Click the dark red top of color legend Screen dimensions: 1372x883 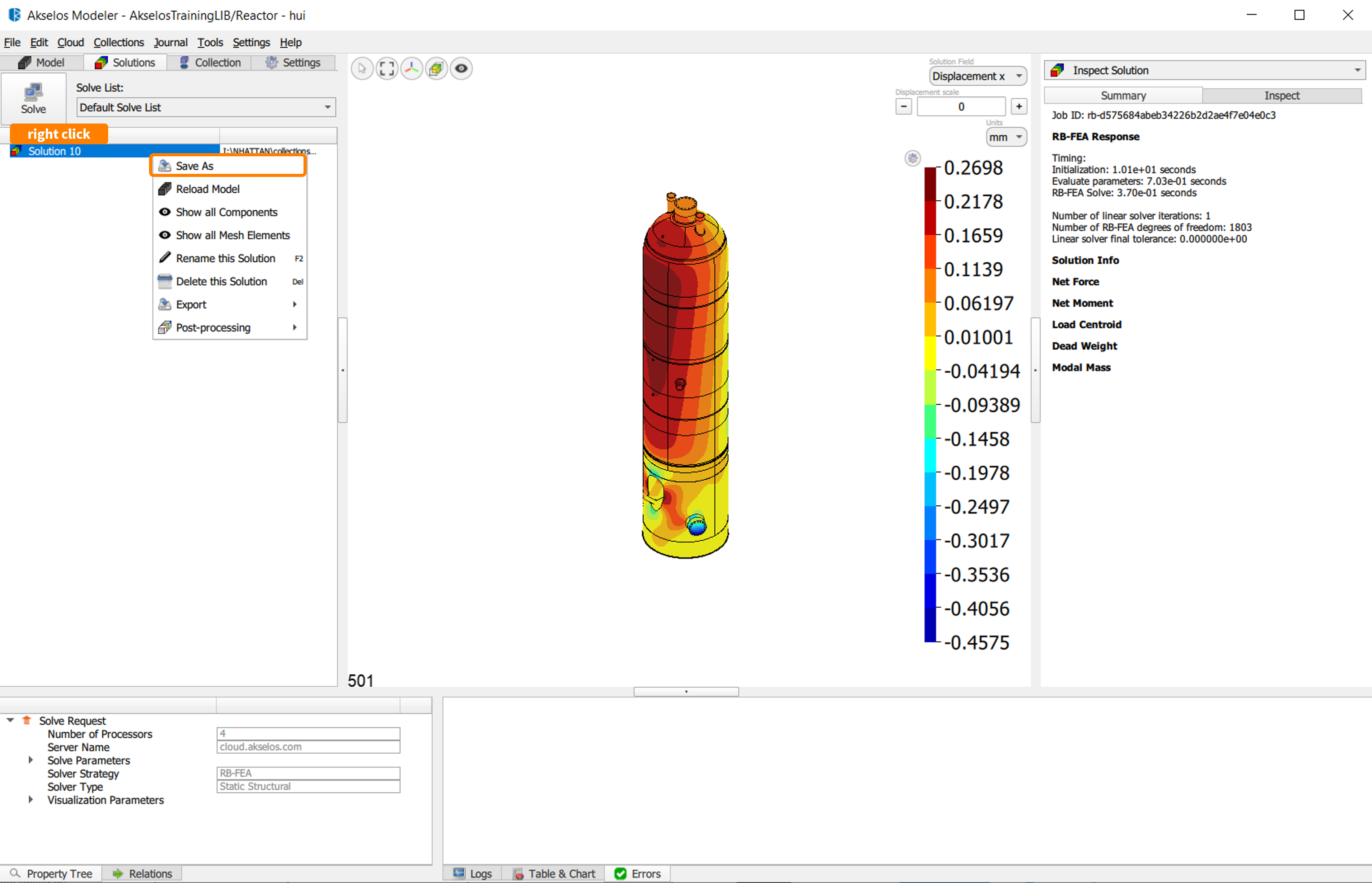pyautogui.click(x=930, y=184)
